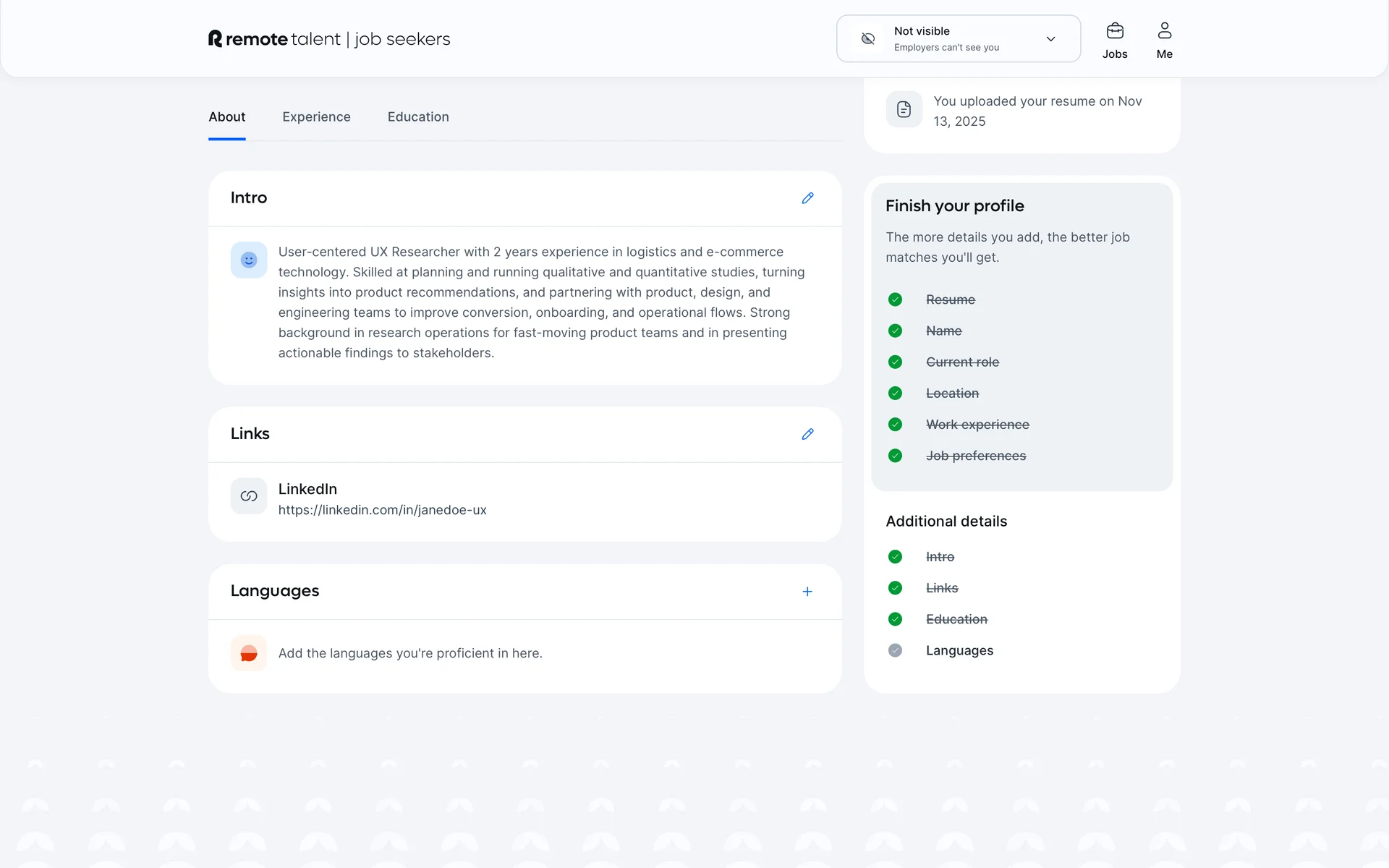This screenshot has height=868, width=1389.
Task: Open the LinkedIn profile URL
Action: pyautogui.click(x=382, y=510)
